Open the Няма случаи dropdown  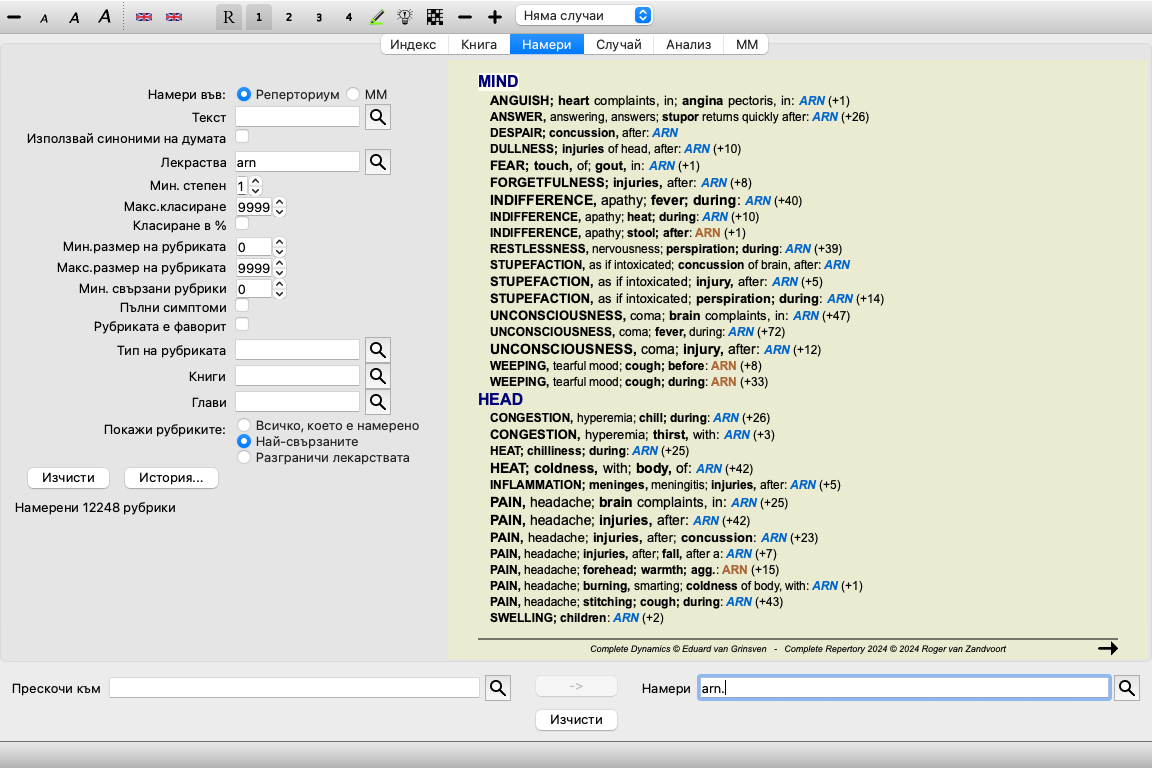pos(584,15)
